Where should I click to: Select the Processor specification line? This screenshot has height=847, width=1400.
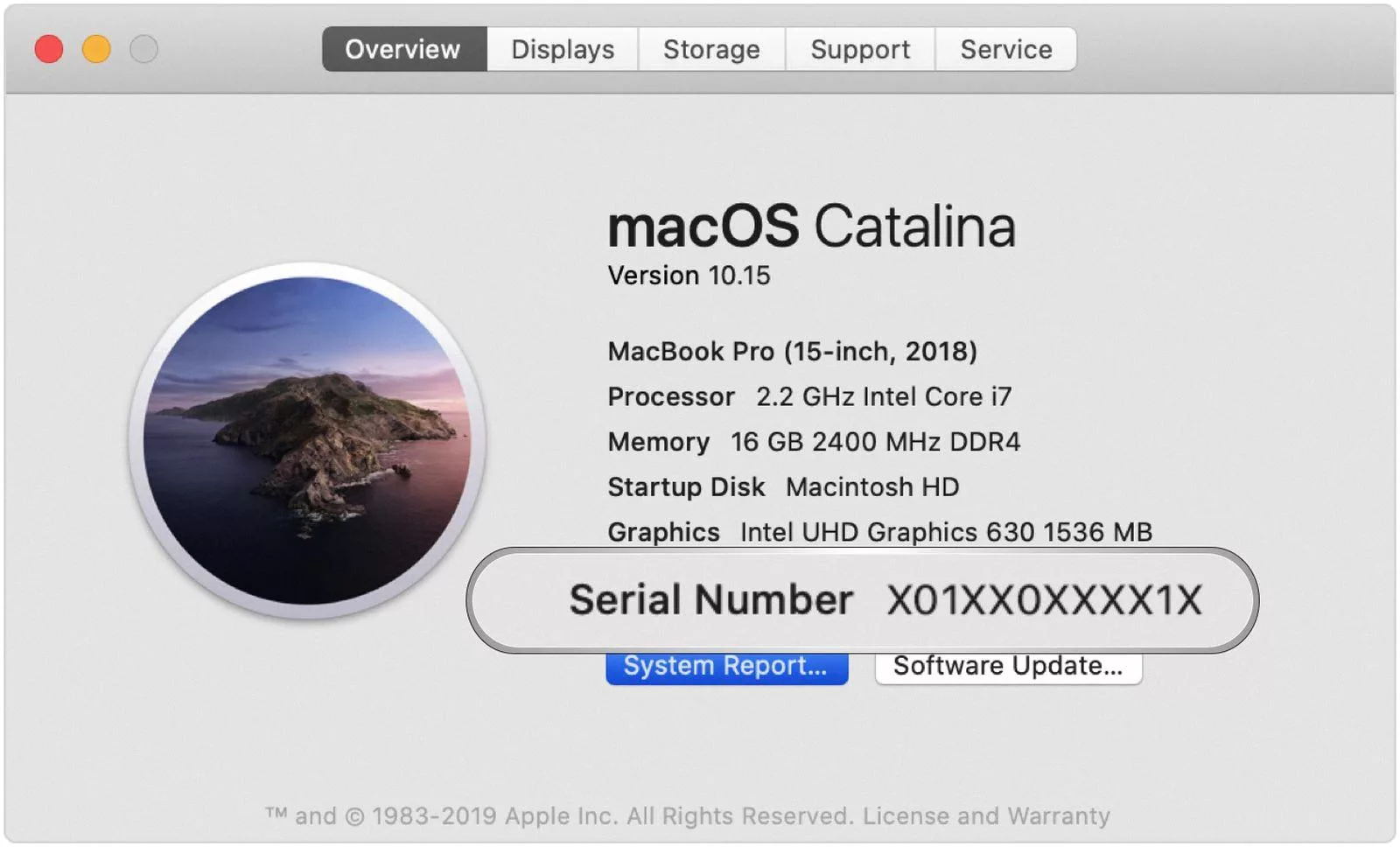tap(809, 396)
